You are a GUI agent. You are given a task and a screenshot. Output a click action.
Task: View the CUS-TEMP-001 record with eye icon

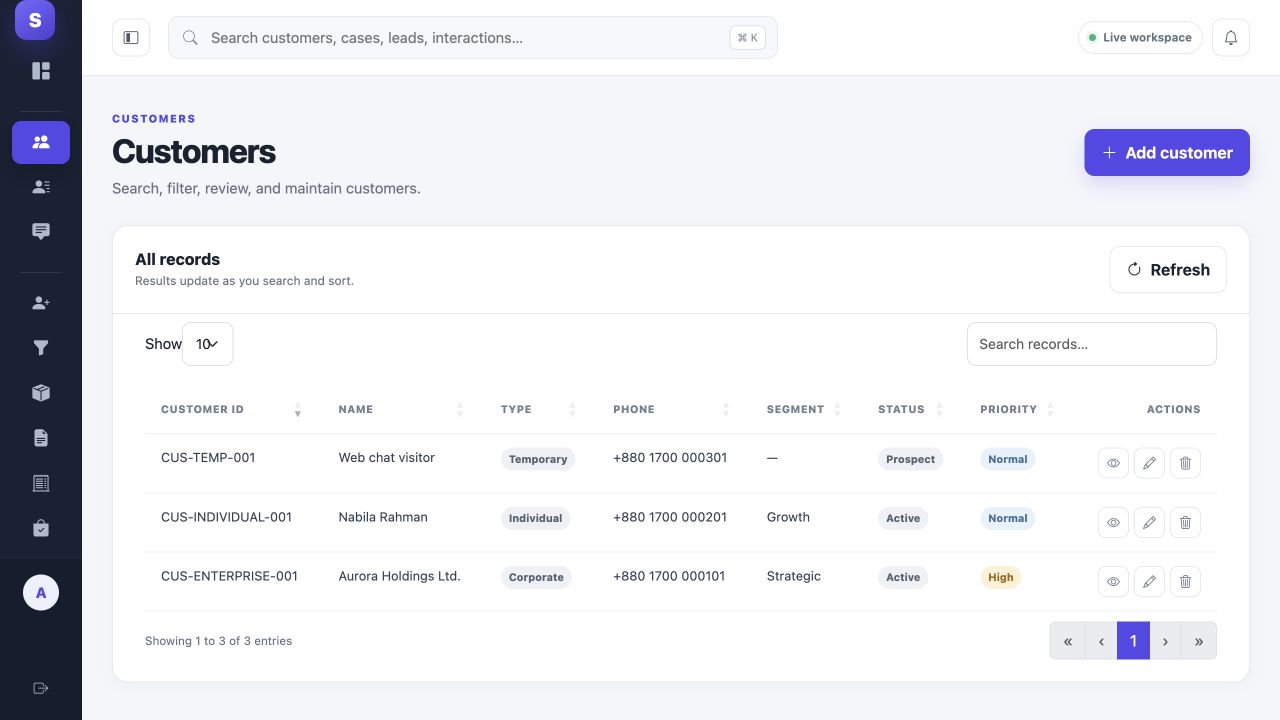click(x=1113, y=463)
